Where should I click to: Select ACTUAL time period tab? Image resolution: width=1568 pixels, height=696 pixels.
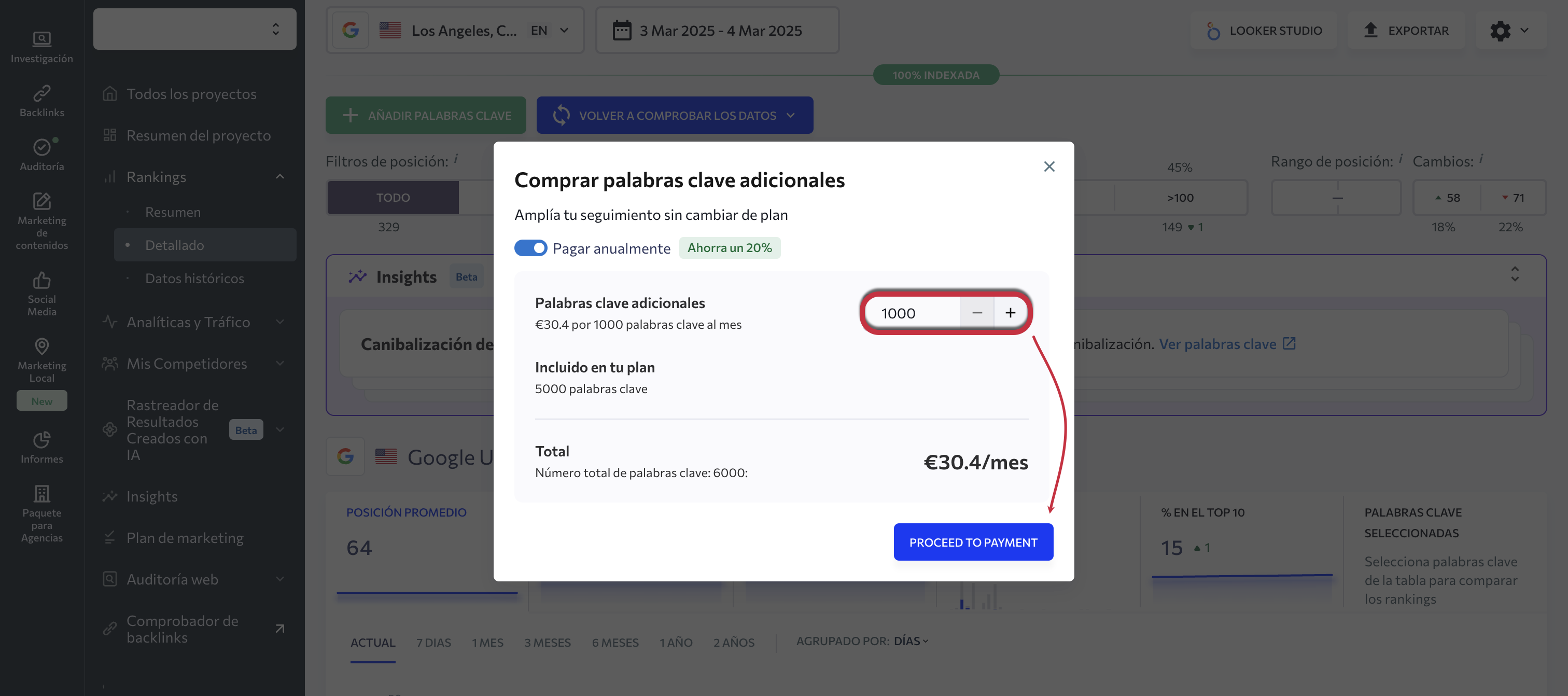[x=372, y=643]
